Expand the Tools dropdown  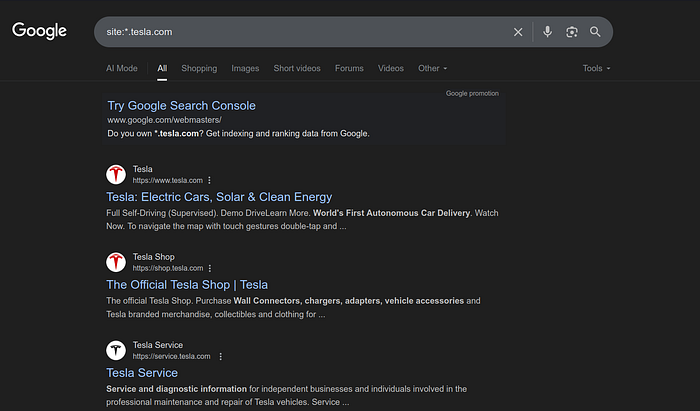click(596, 68)
